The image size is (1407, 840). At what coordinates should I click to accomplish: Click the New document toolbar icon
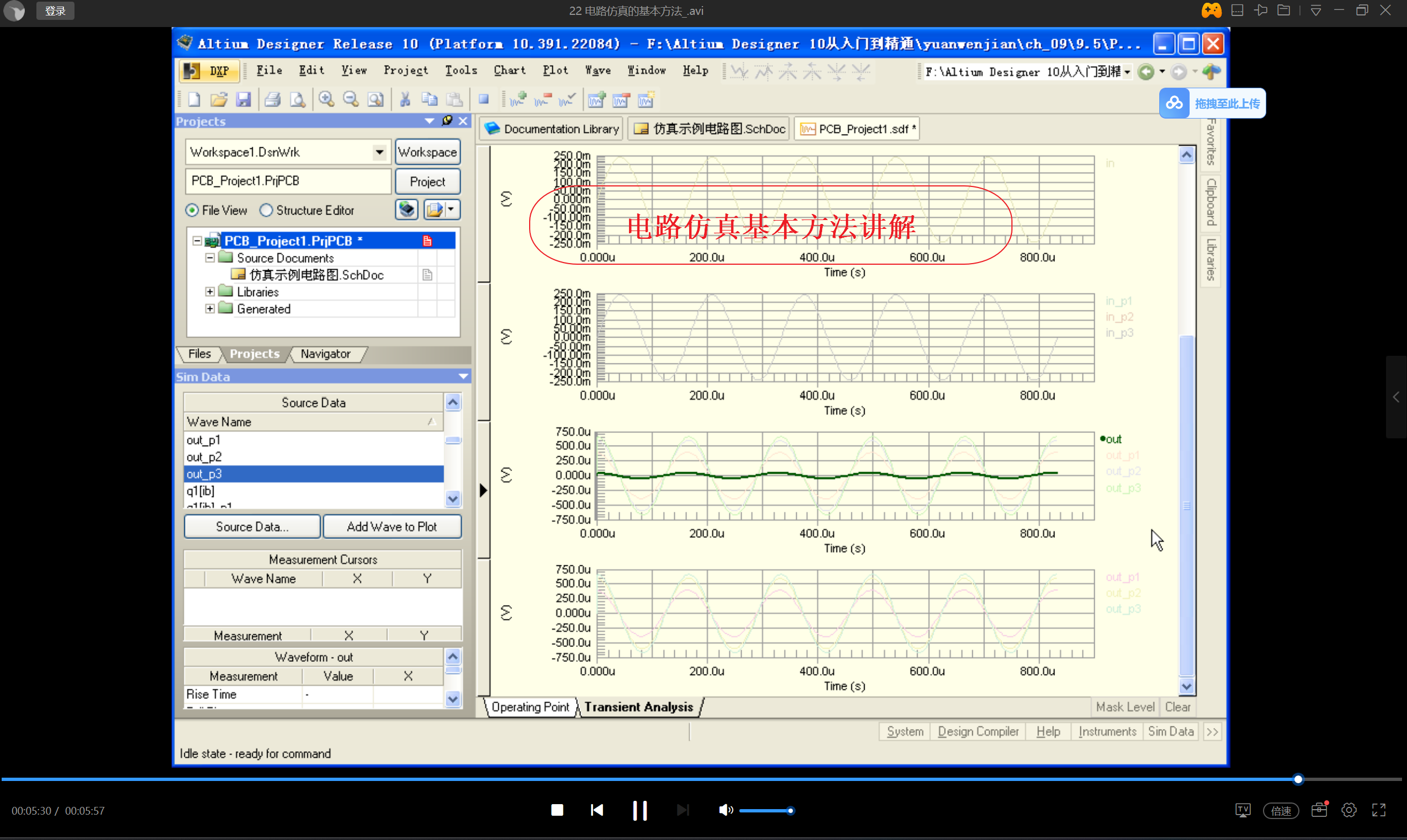[x=194, y=100]
